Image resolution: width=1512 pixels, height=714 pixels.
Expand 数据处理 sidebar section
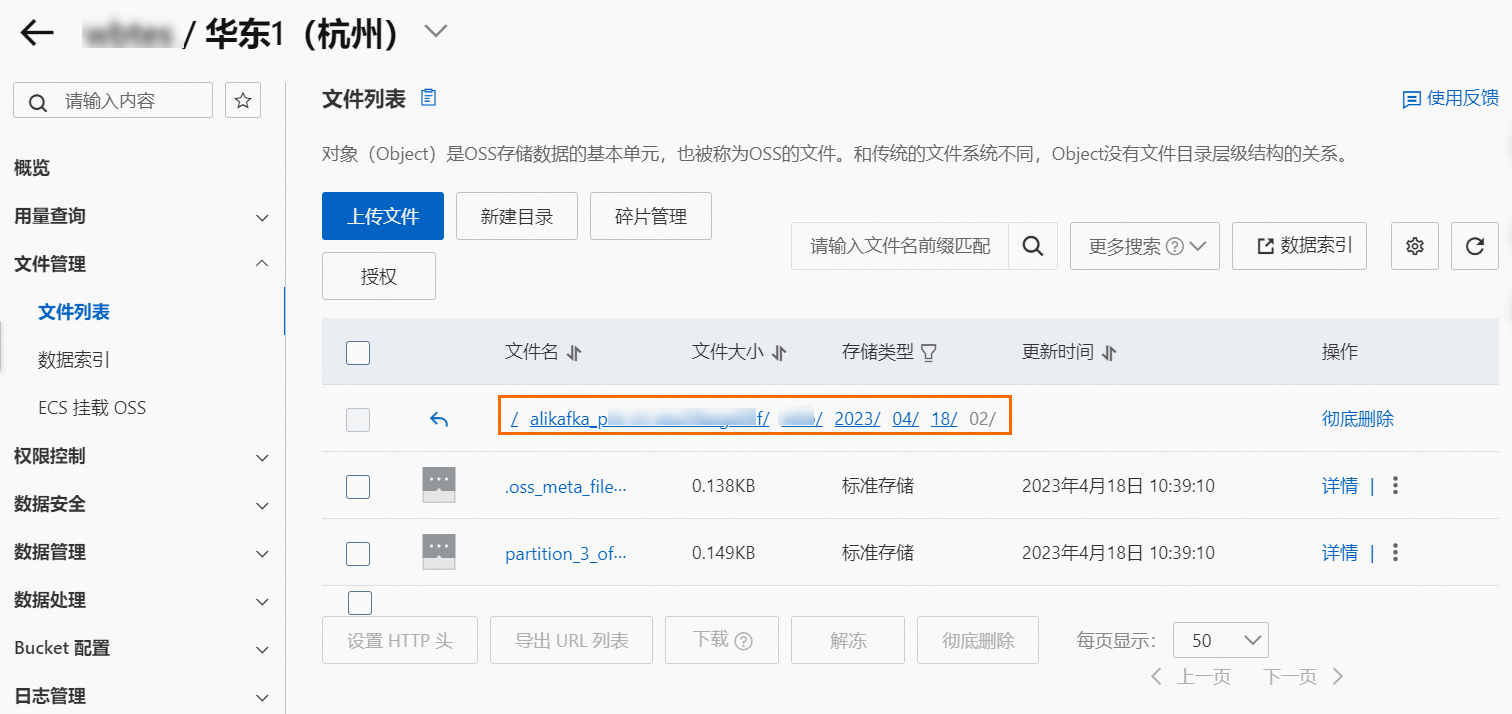(x=142, y=600)
